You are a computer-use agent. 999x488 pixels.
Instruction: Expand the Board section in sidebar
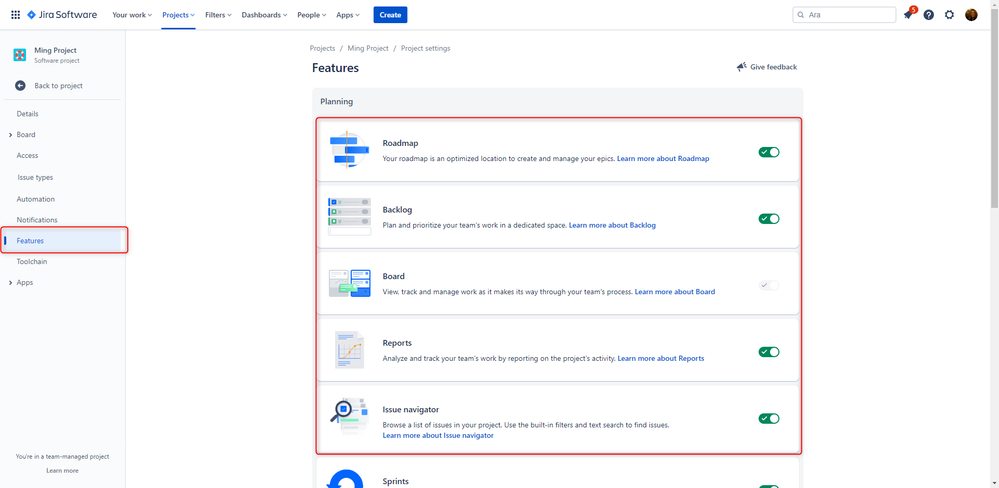(11, 135)
